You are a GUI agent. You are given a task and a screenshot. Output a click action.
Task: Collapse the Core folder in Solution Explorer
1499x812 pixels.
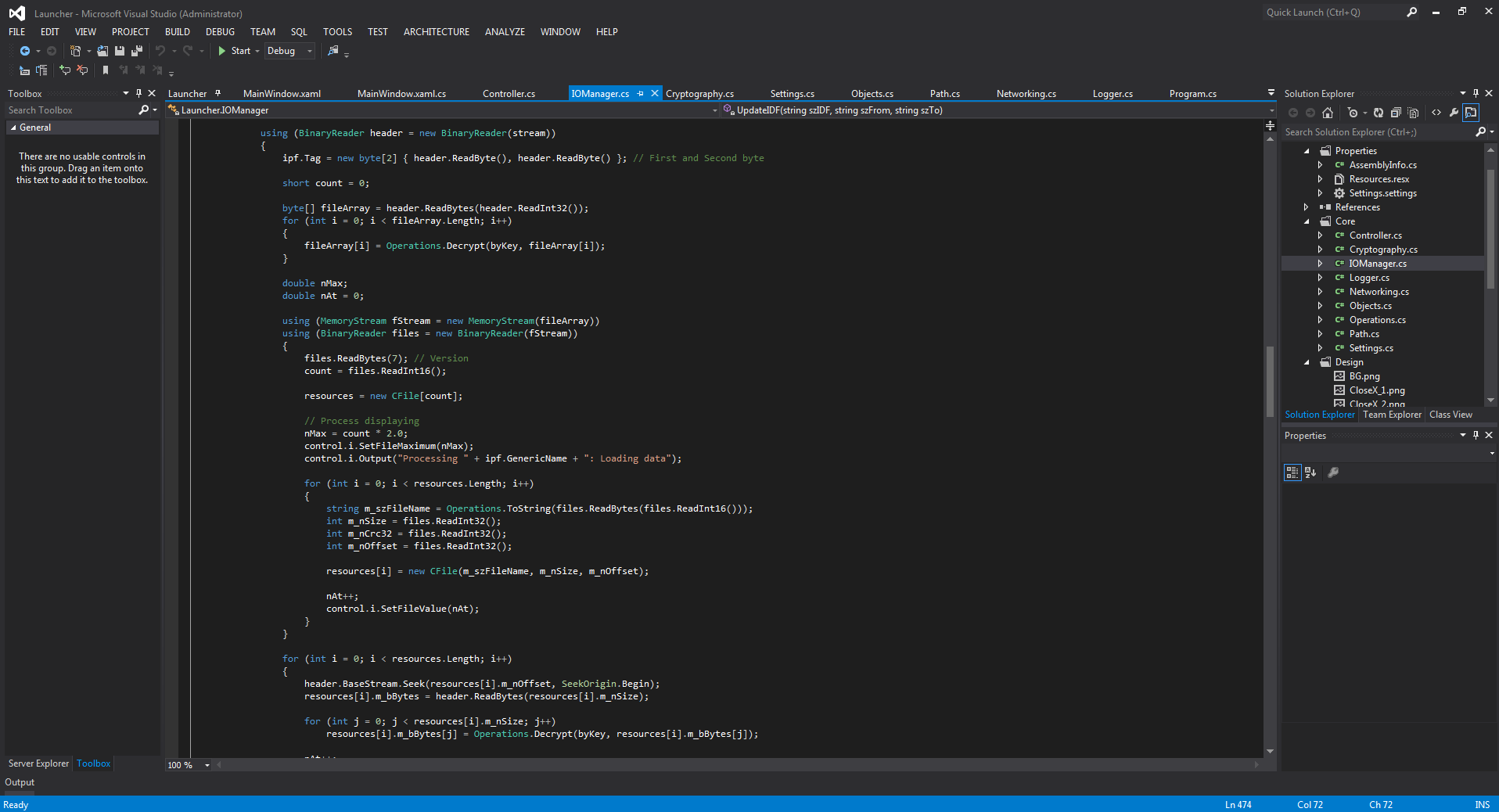pos(1307,221)
